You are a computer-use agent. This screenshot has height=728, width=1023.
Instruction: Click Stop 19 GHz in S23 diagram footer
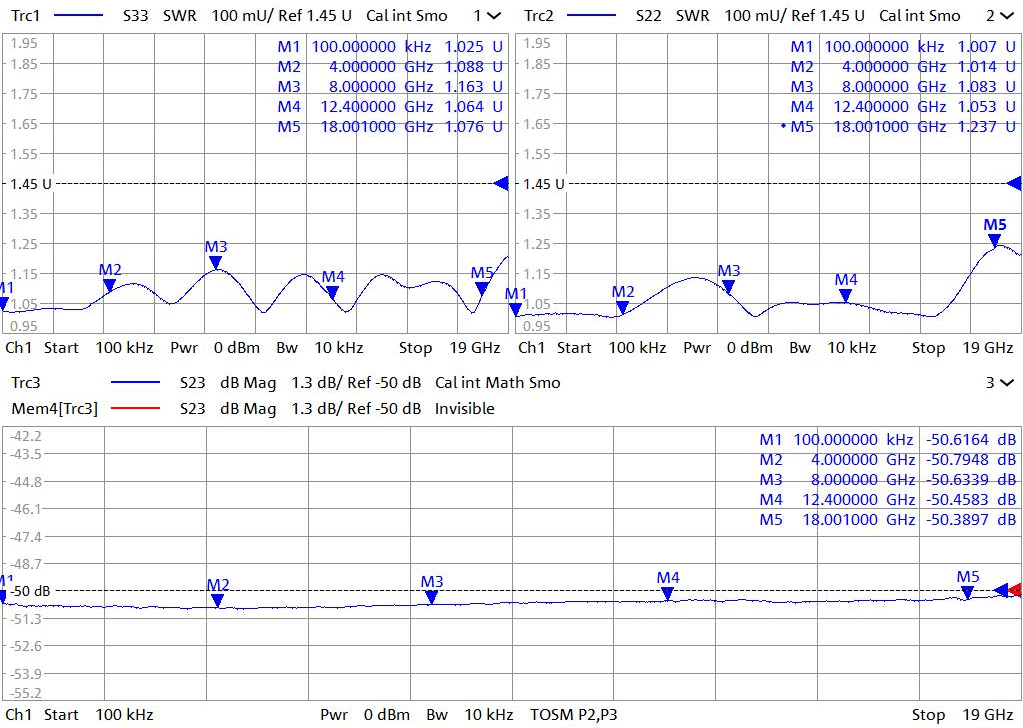pyautogui.click(x=948, y=714)
